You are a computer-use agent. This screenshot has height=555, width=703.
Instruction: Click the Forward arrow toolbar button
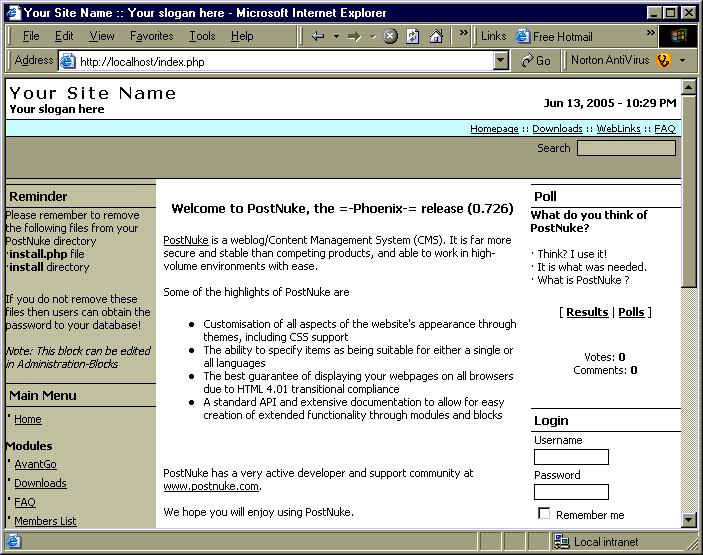(354, 36)
